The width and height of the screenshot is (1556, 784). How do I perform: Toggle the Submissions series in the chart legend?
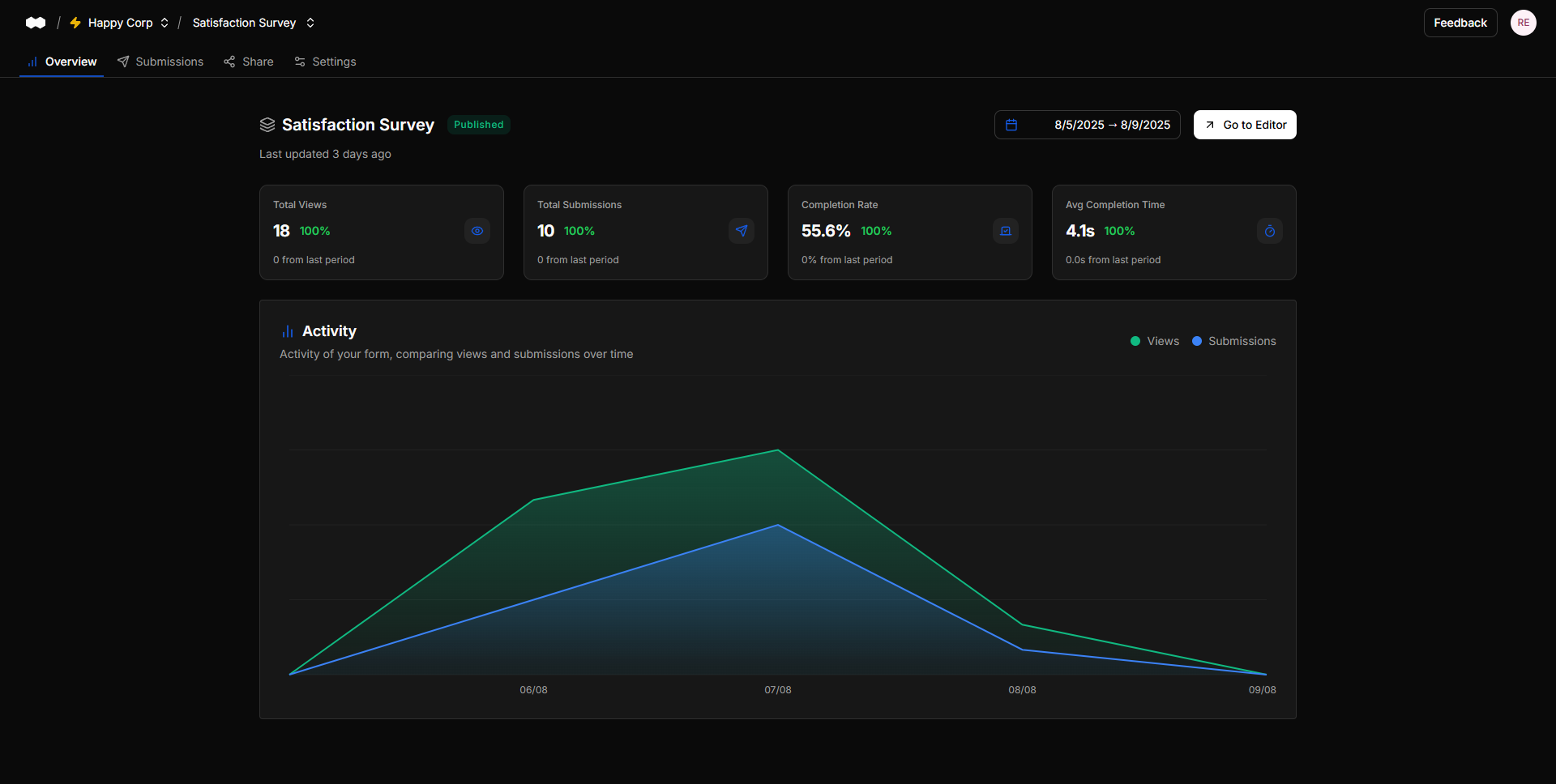[1233, 341]
